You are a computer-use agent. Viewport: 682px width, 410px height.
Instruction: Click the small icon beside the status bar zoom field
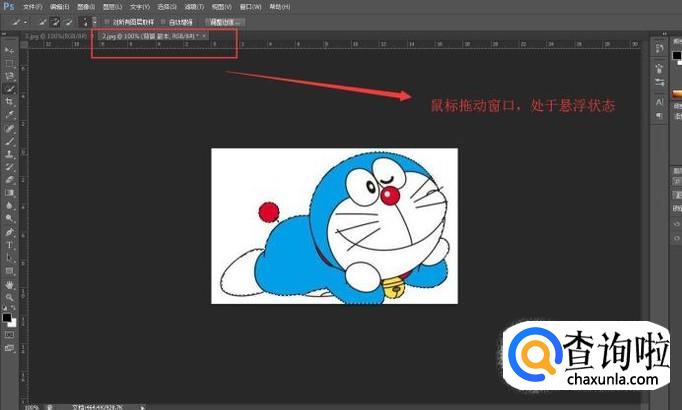tap(50, 407)
